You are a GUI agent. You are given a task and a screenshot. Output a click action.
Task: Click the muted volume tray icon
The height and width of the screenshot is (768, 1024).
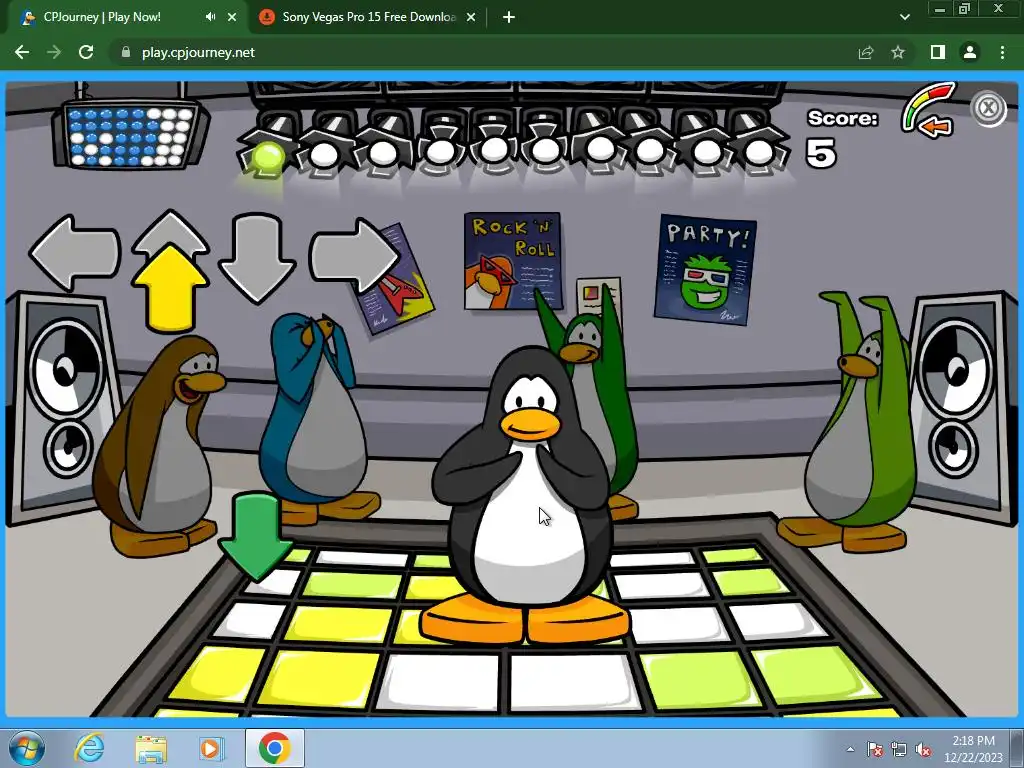(923, 749)
